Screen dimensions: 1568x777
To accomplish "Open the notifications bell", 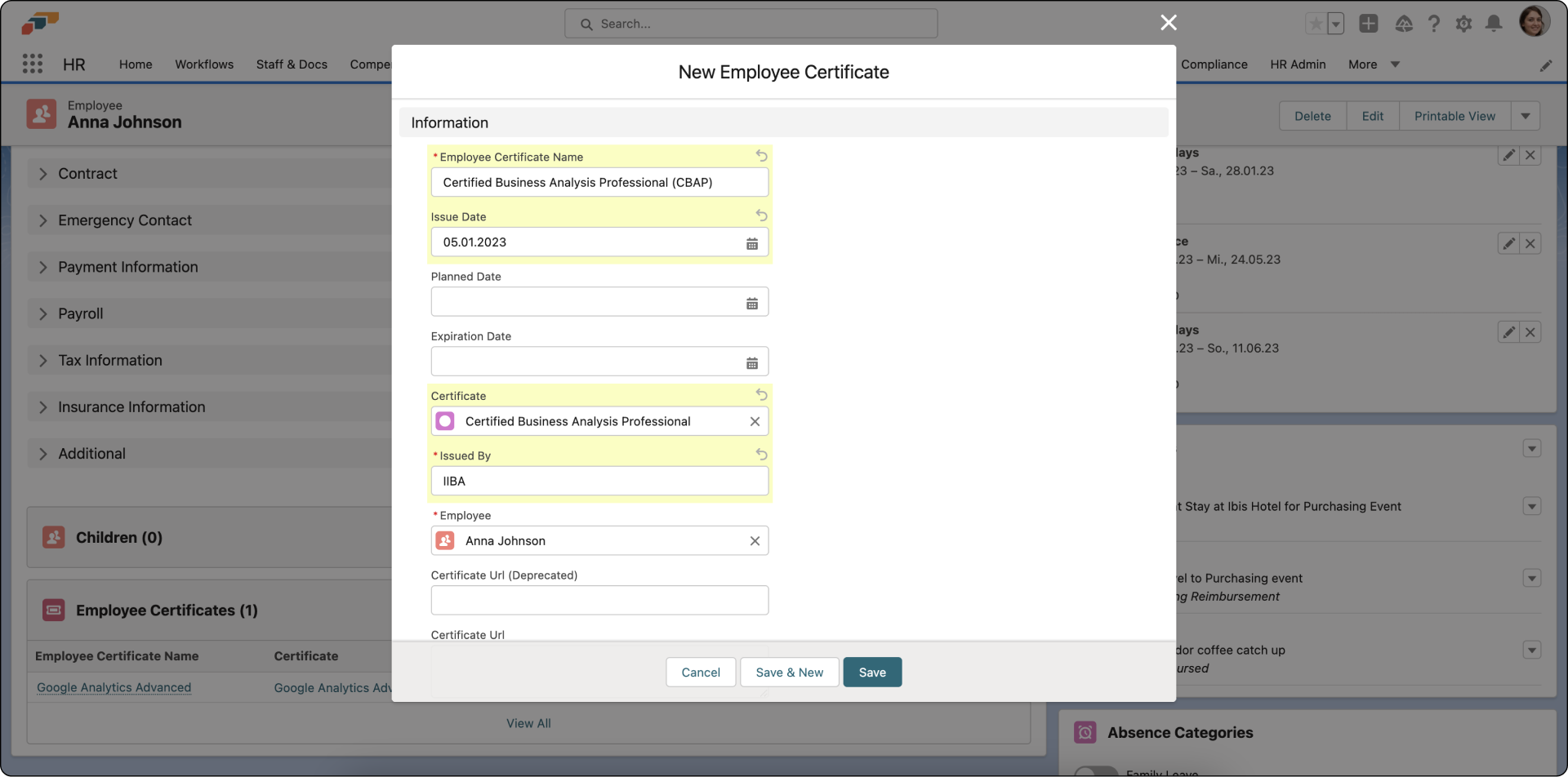I will [x=1494, y=24].
